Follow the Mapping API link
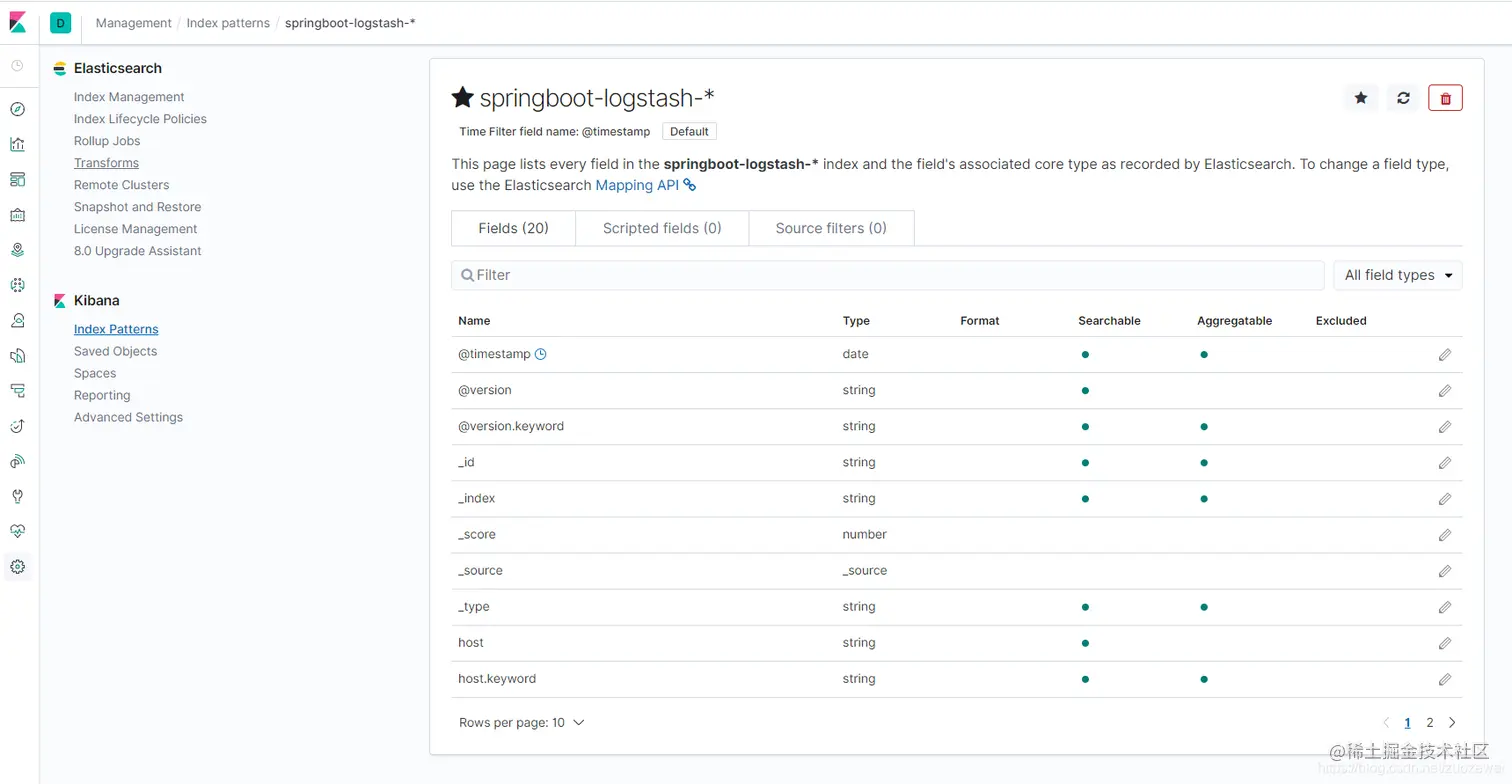This screenshot has width=1512, height=784. click(x=645, y=185)
